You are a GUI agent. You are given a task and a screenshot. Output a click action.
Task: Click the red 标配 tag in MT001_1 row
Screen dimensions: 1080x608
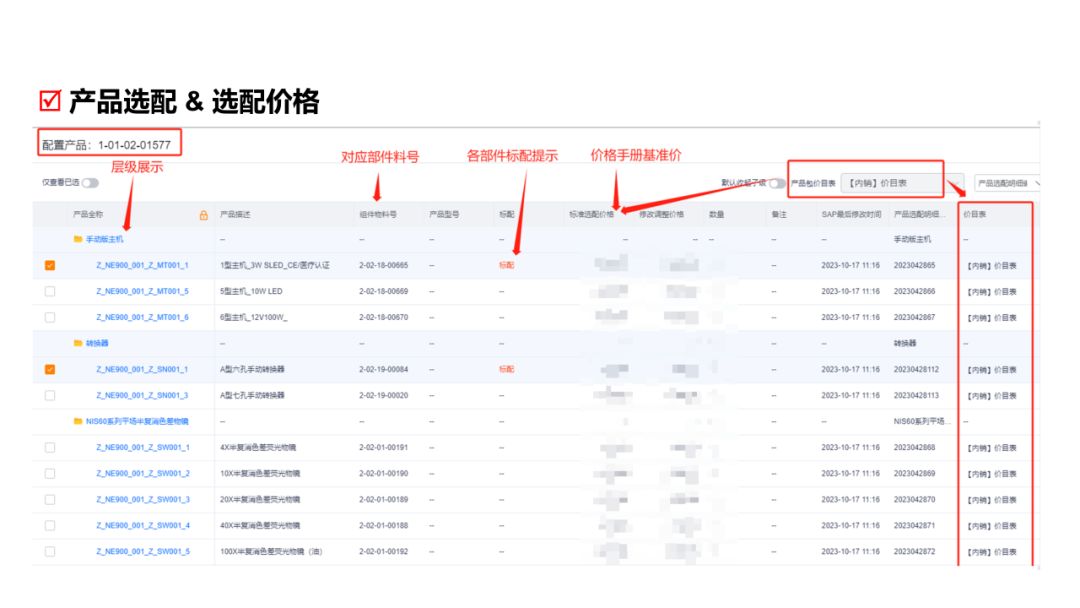coord(506,265)
